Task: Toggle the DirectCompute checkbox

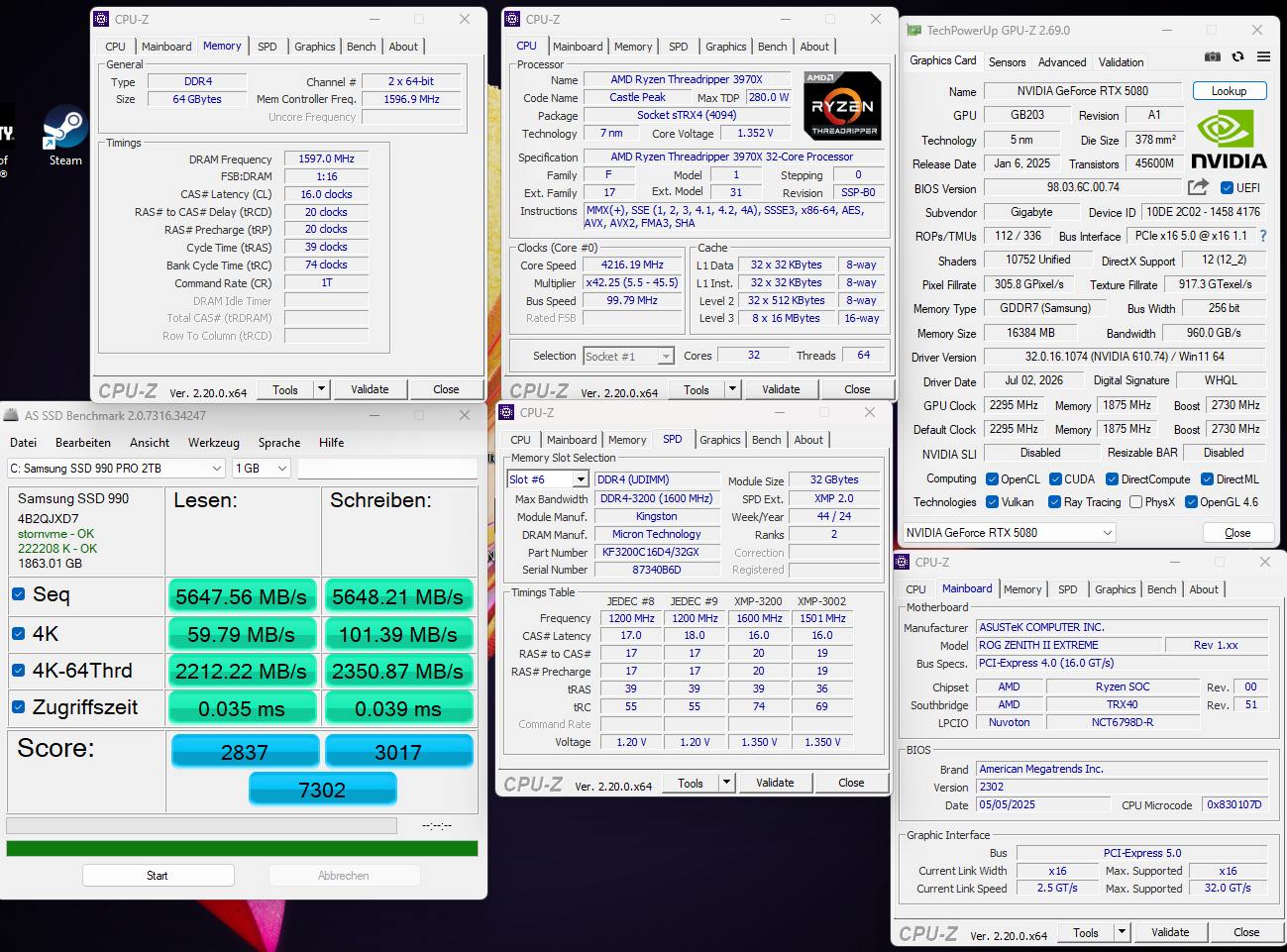Action: [x=1111, y=479]
